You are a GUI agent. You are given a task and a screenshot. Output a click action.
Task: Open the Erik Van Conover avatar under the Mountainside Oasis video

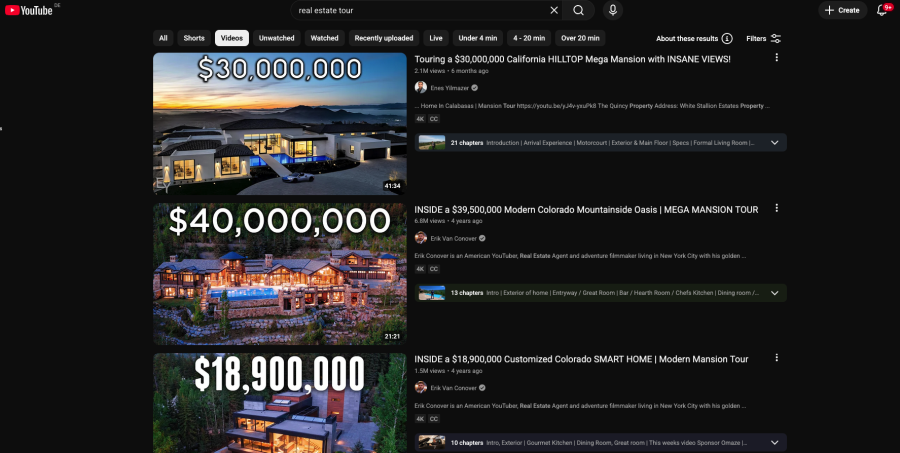(x=421, y=238)
